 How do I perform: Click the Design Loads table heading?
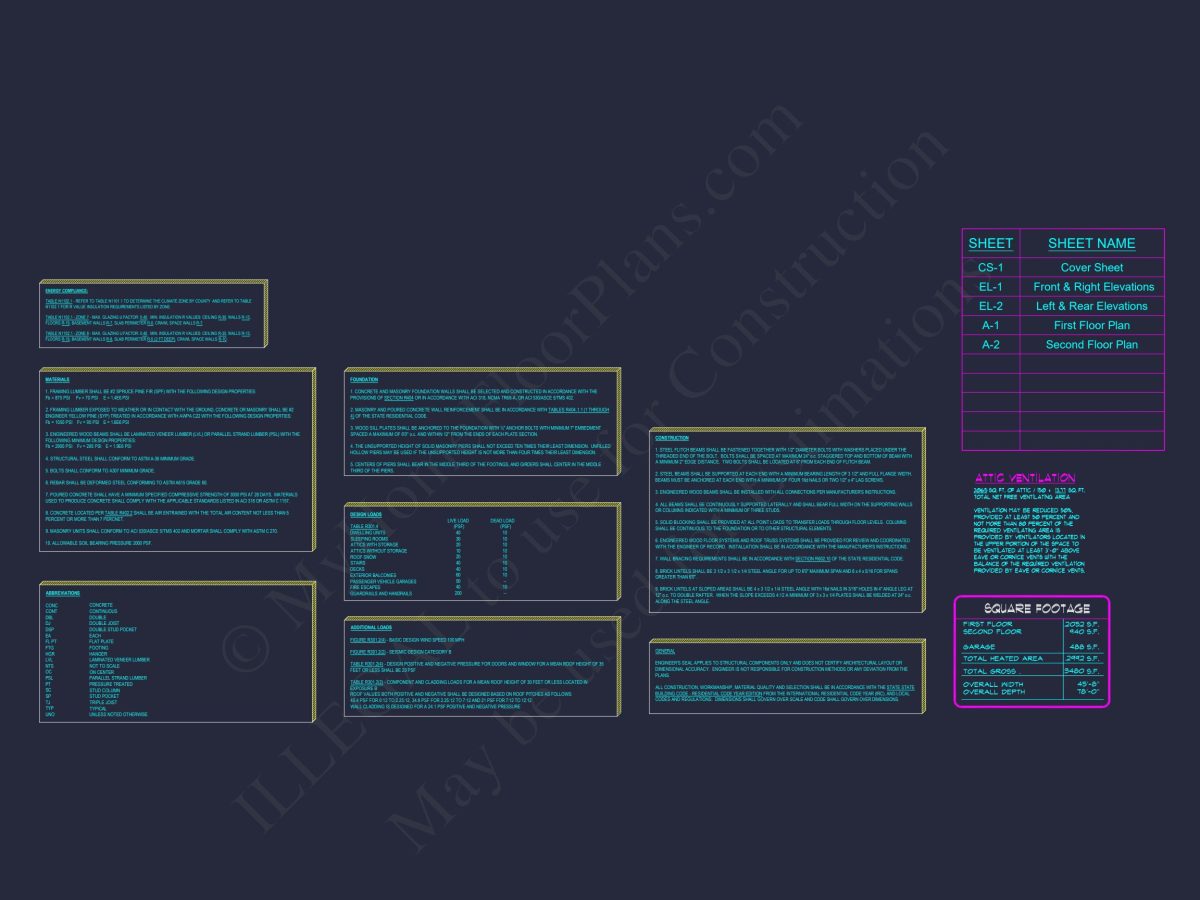point(366,514)
